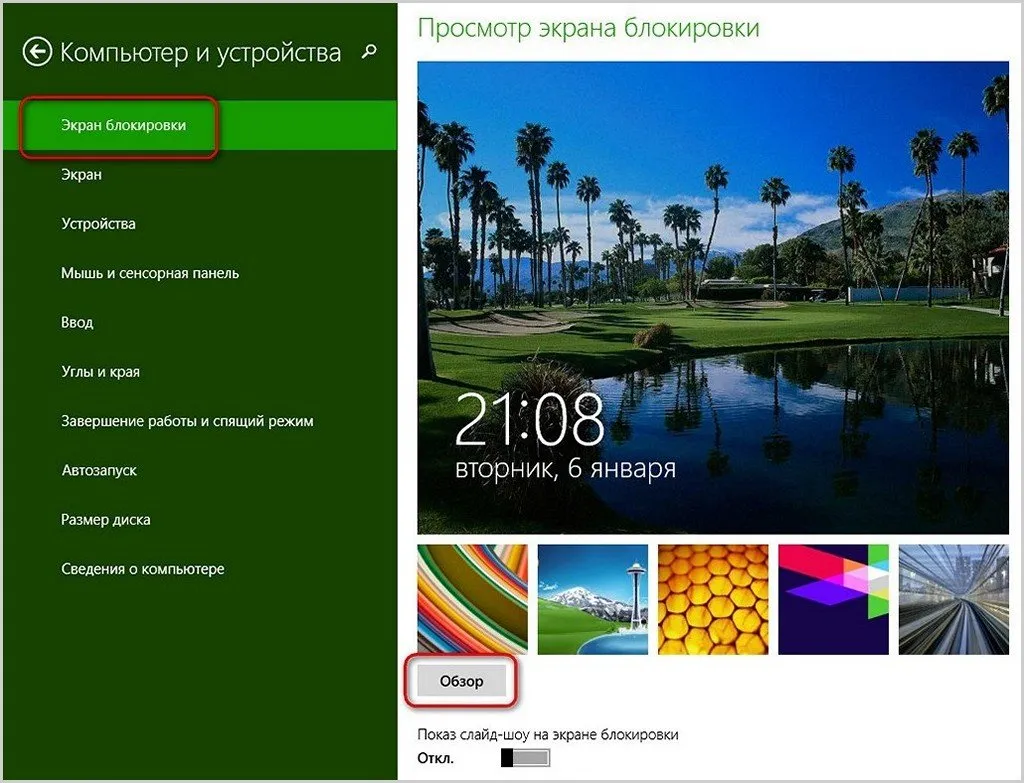Choose the yellow honeycomb thumbnail
This screenshot has height=783, width=1024.
(x=713, y=599)
